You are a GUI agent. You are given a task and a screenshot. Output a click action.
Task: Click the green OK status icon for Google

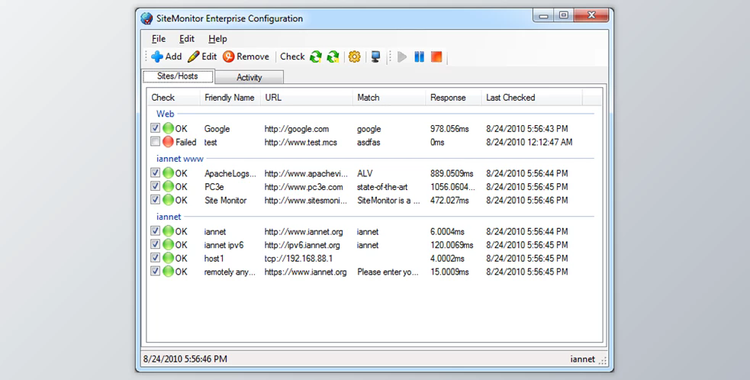coord(168,128)
